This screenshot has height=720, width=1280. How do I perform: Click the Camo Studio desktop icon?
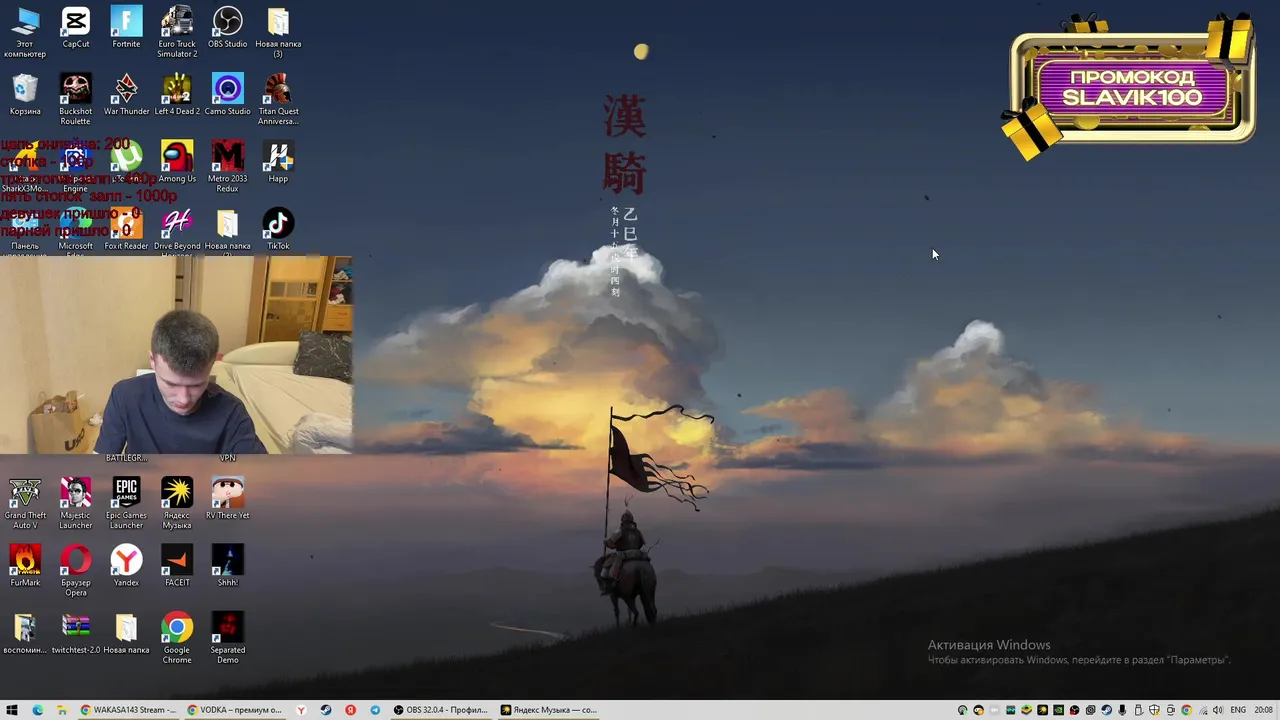coord(227,95)
